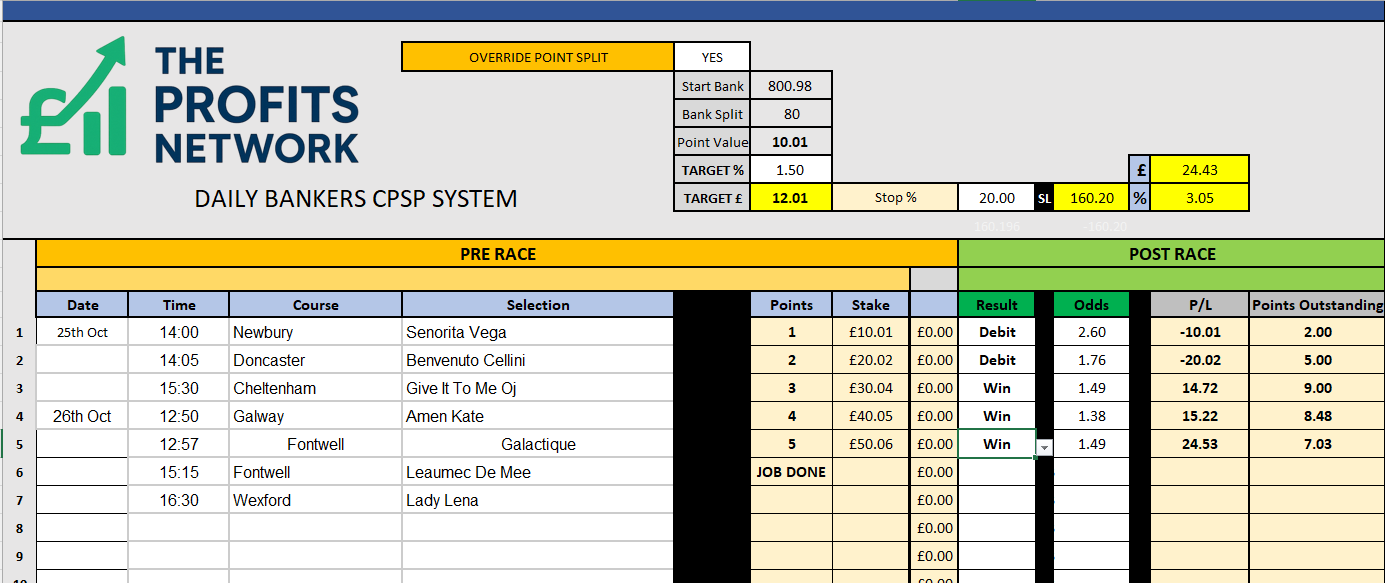Click the Lady Lena selection cell

[537, 500]
